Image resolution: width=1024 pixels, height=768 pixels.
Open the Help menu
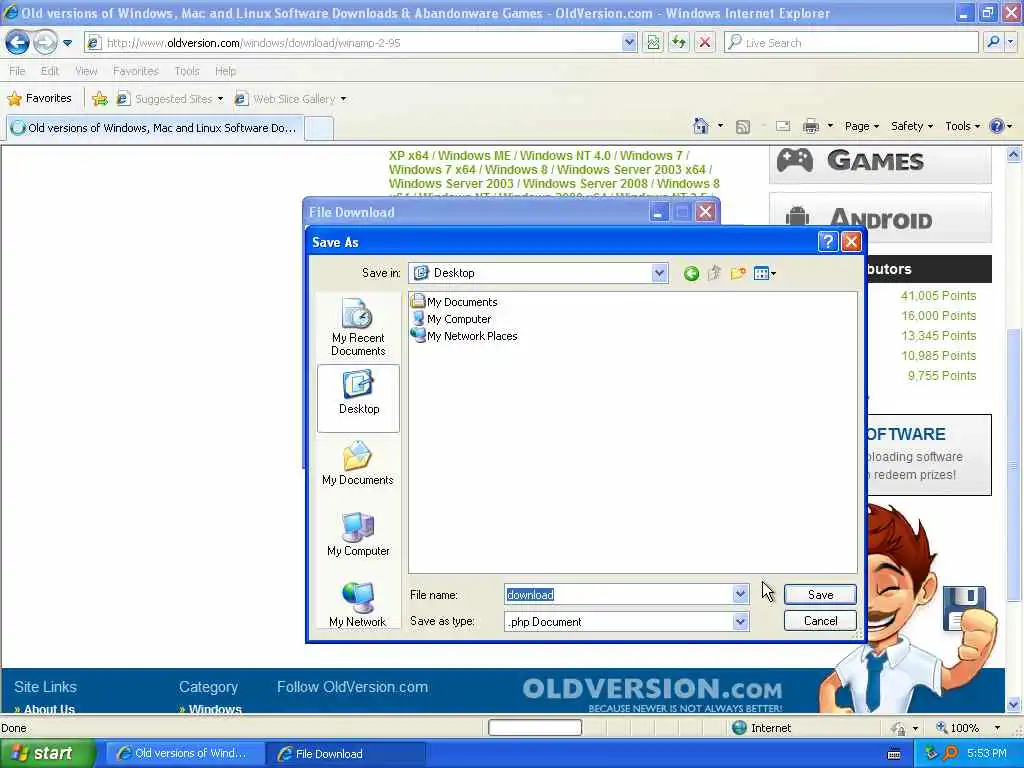225,71
